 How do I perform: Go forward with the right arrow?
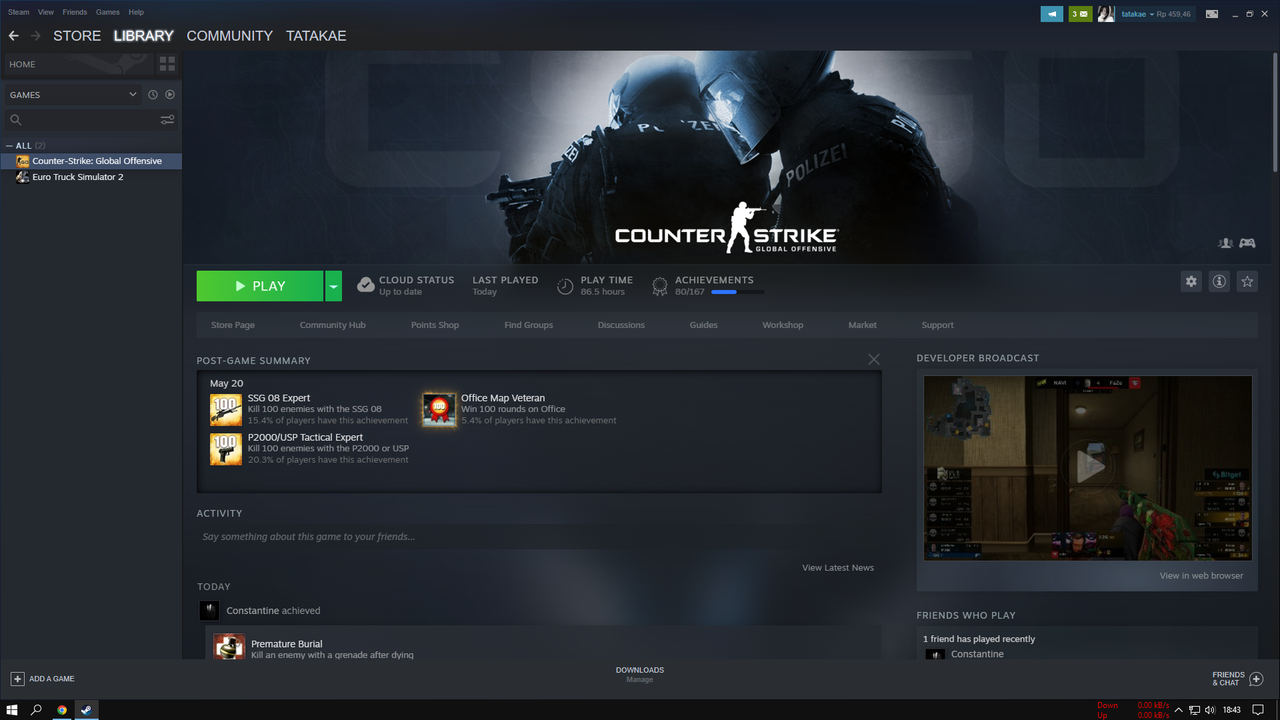point(36,36)
